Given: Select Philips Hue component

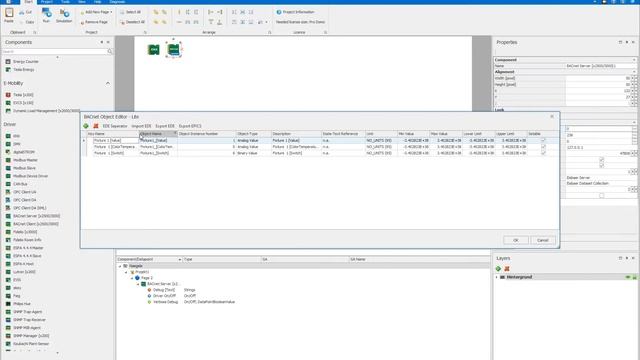Looking at the screenshot, I should (x=18, y=304).
